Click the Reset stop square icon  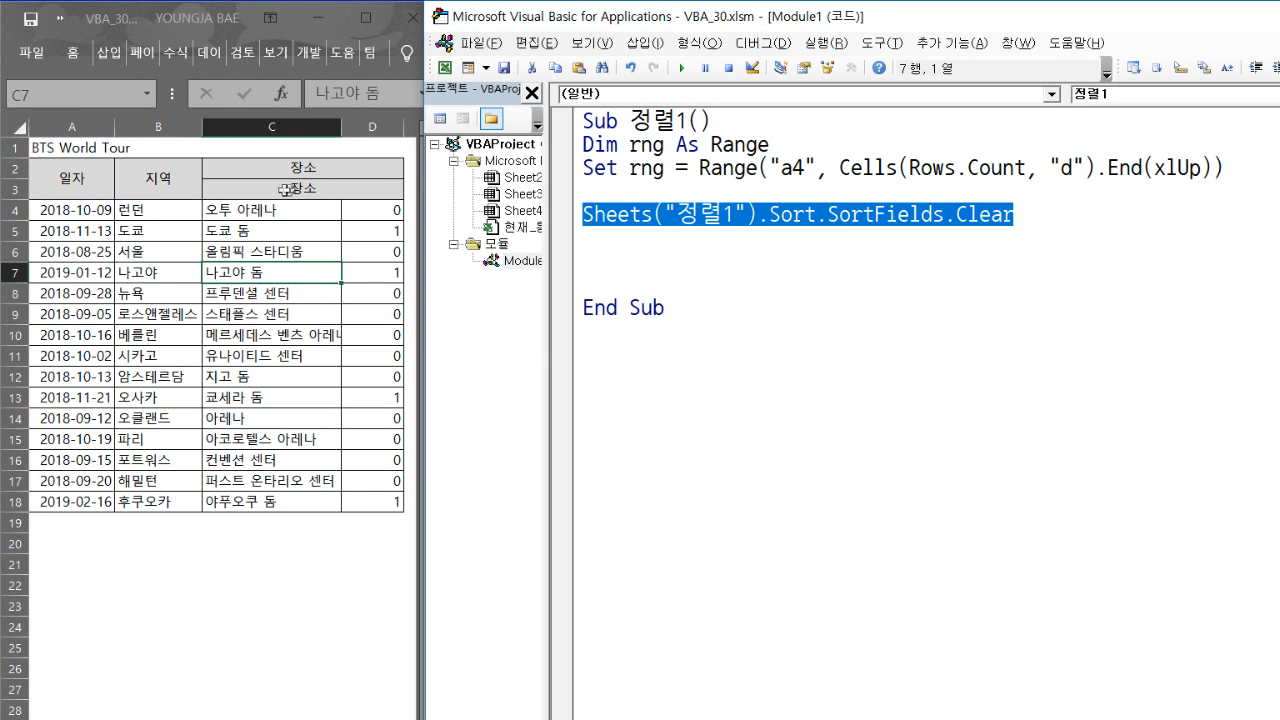729,68
